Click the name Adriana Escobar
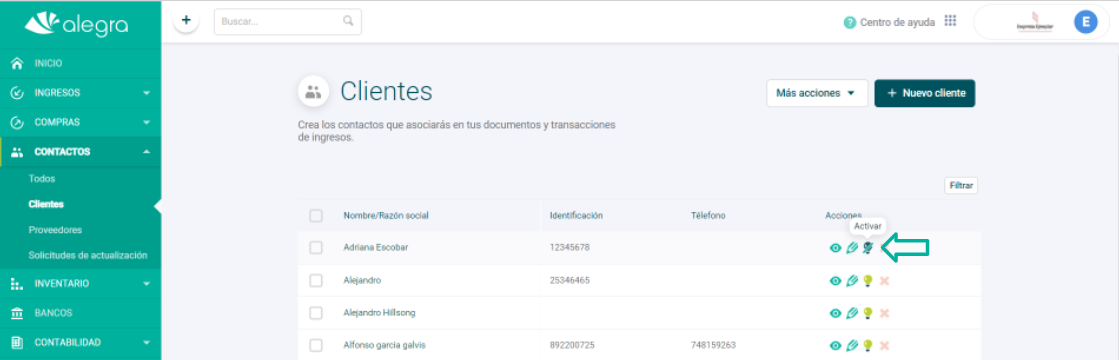This screenshot has width=1119, height=360. 375,248
